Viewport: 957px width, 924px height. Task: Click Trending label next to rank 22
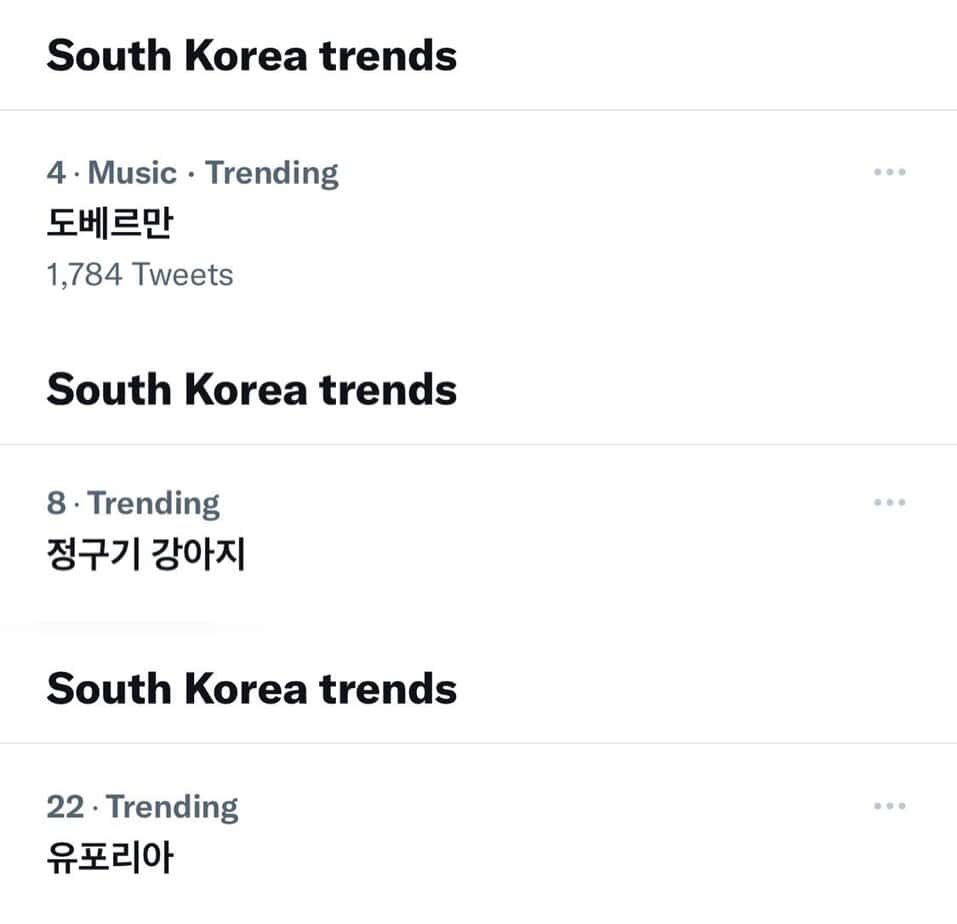coord(173,807)
